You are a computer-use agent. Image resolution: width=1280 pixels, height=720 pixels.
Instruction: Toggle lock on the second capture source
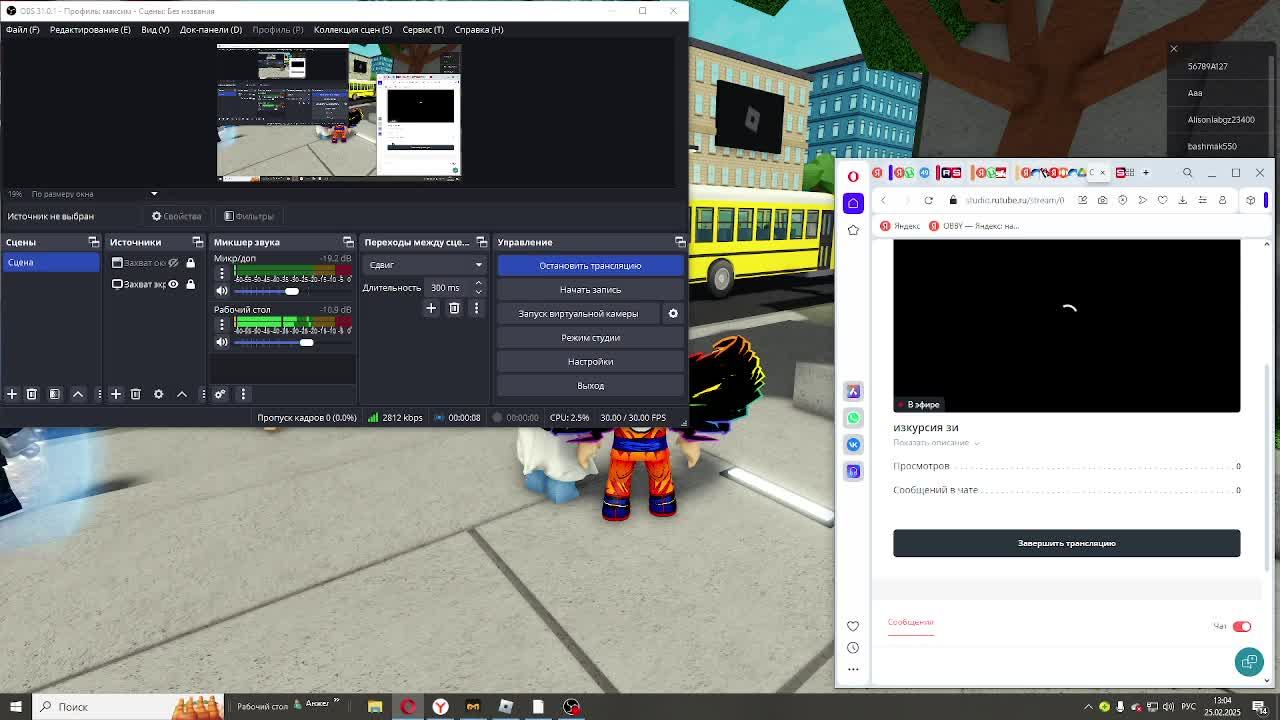click(x=190, y=284)
